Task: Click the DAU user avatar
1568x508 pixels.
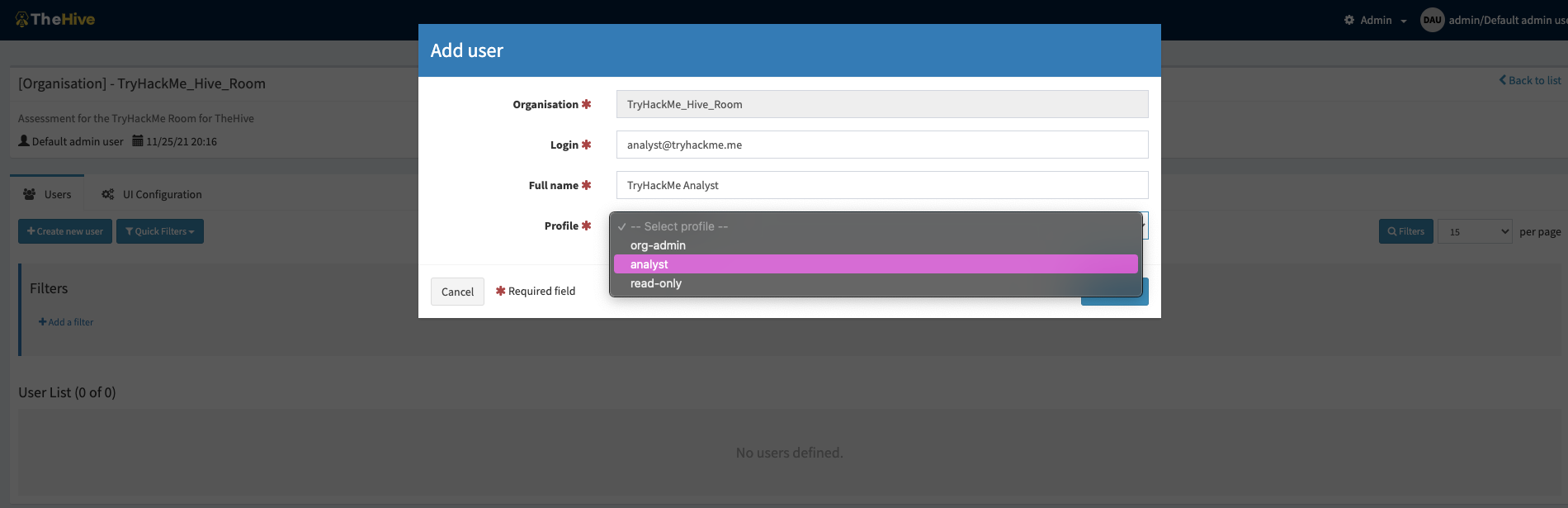Action: coord(1432,20)
